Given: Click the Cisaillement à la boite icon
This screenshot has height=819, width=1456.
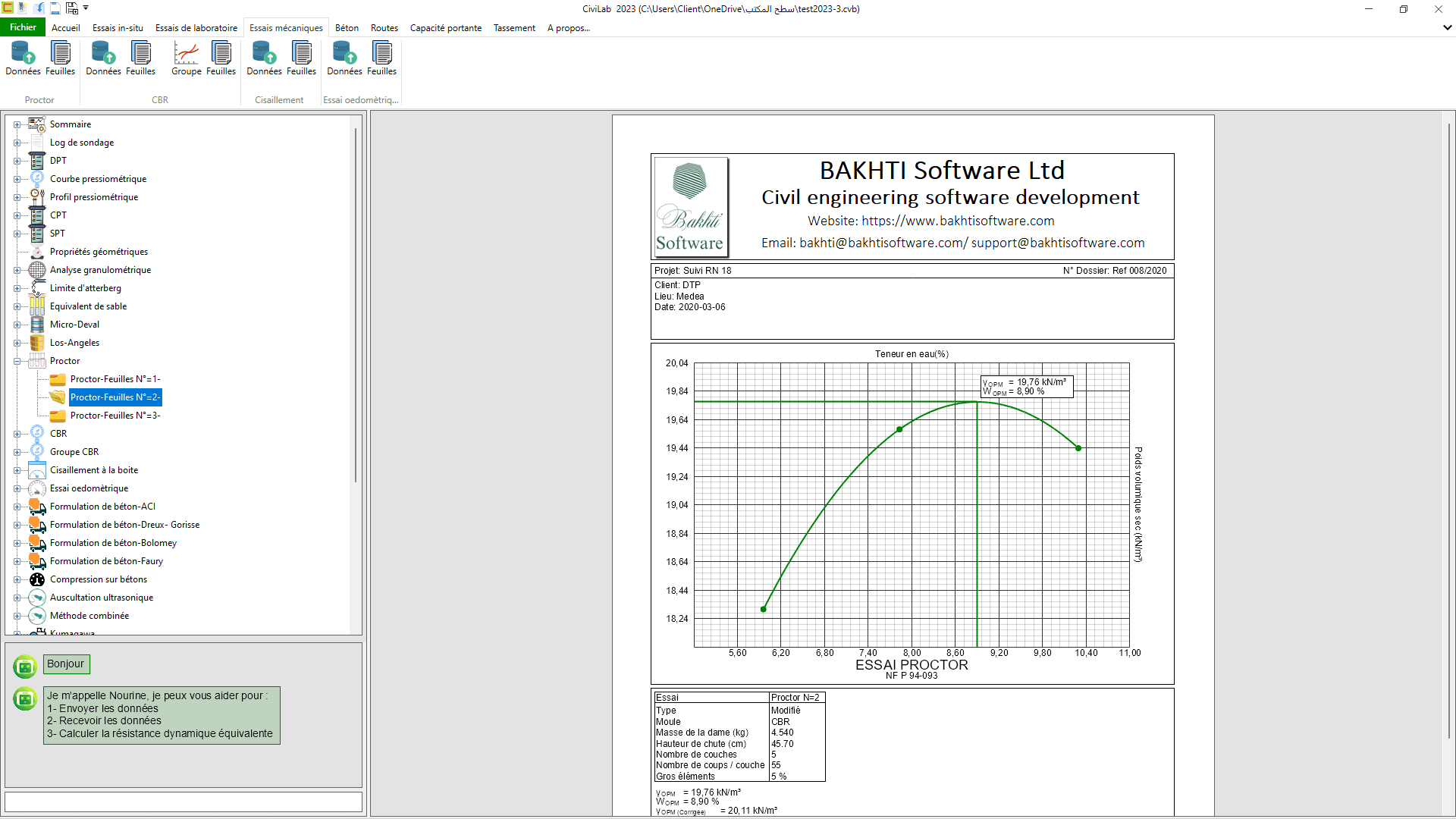Looking at the screenshot, I should (37, 469).
